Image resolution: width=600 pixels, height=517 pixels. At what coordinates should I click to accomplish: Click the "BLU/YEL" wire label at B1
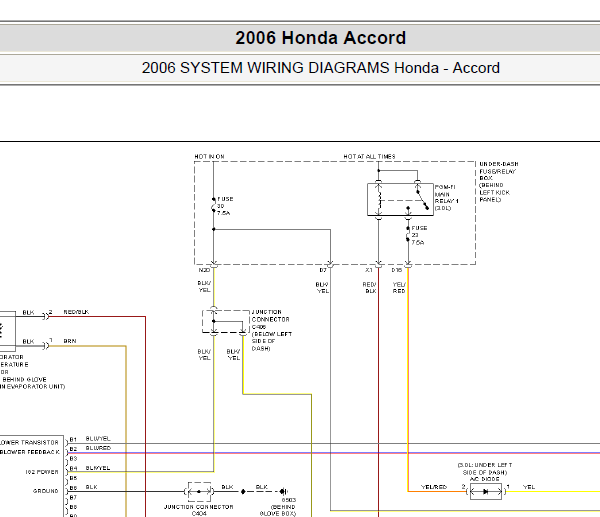click(98, 439)
